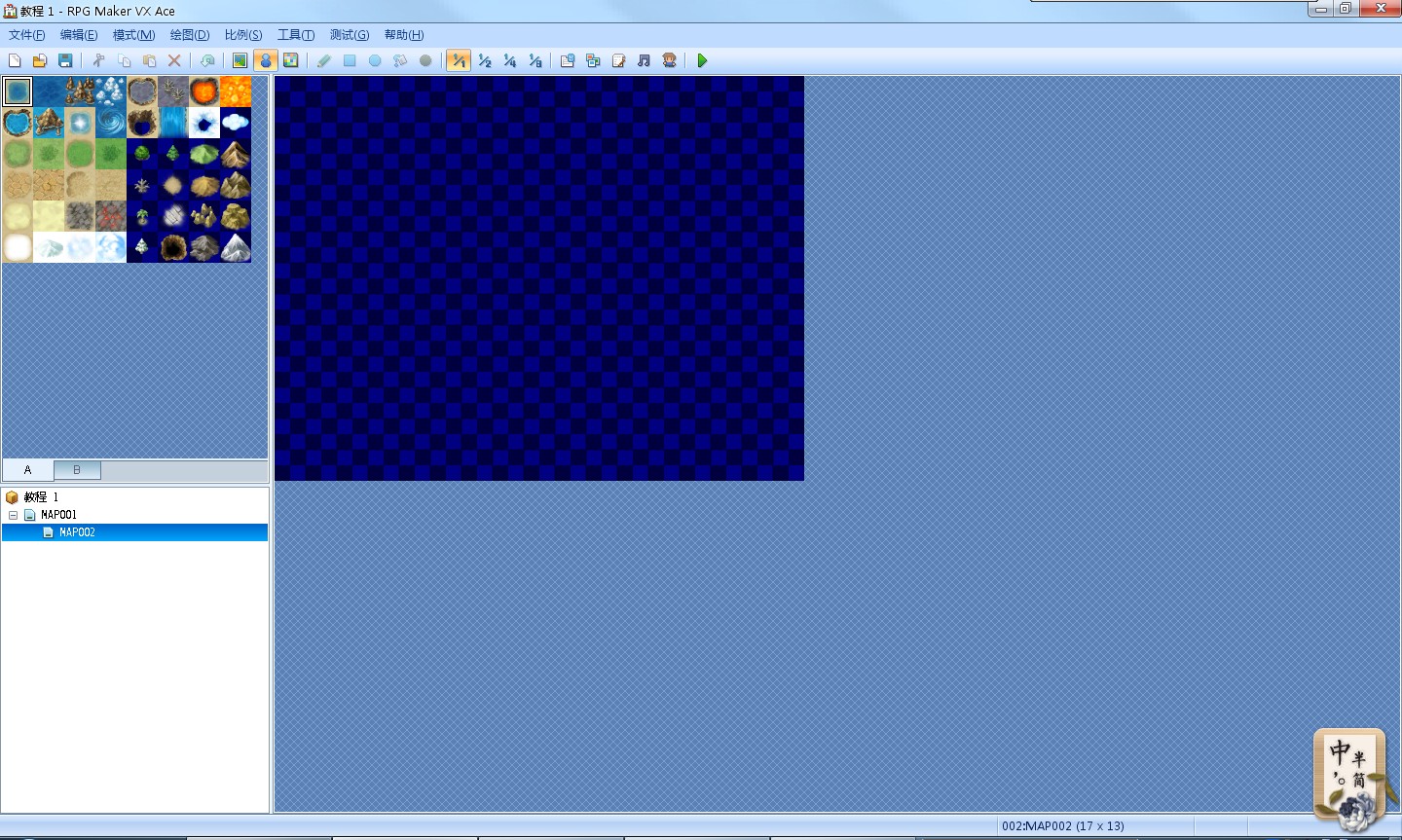Pick the white cloud tile
This screenshot has height=840, width=1402.
[x=236, y=123]
